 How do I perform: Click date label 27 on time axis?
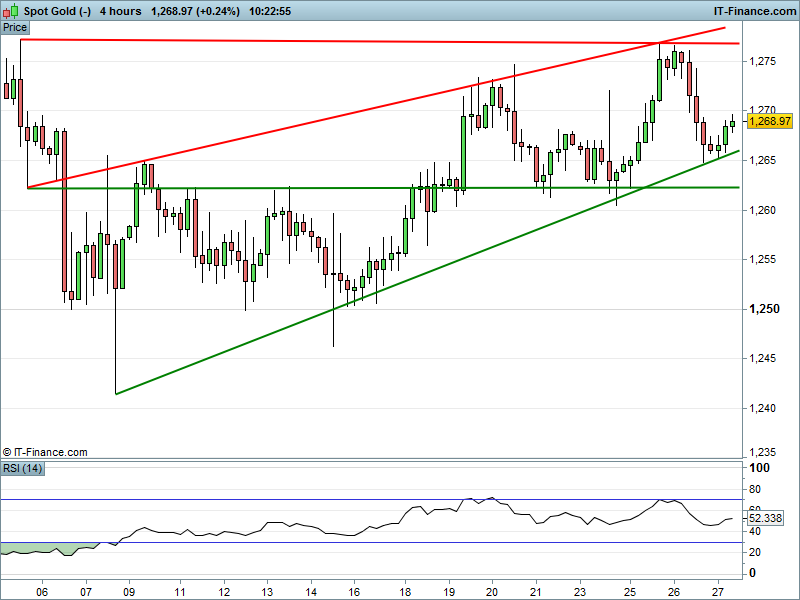click(718, 592)
